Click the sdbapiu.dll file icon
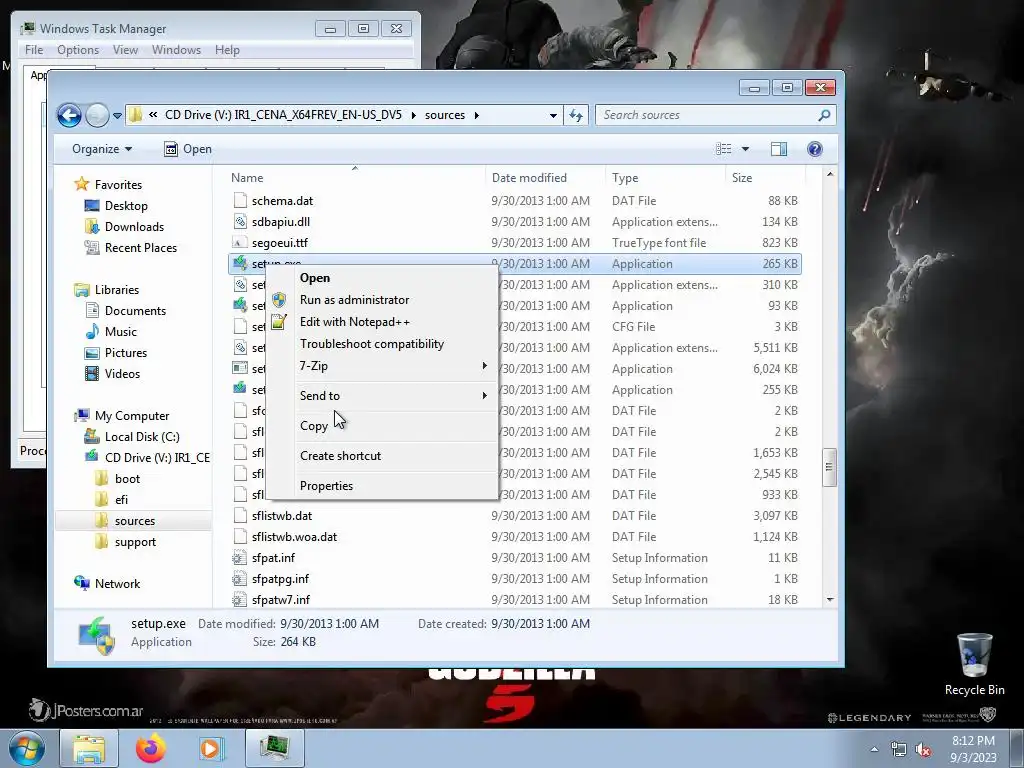Image resolution: width=1024 pixels, height=768 pixels. click(x=240, y=222)
